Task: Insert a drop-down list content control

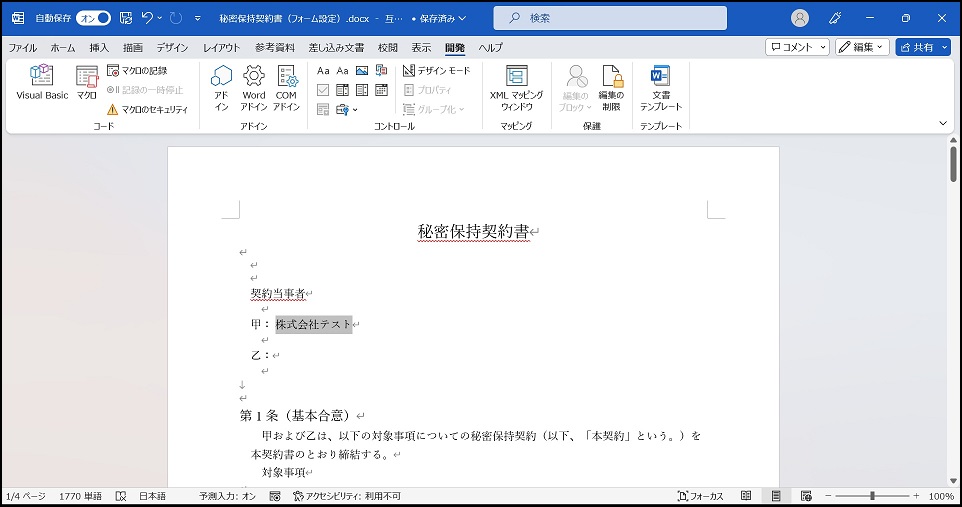Action: tap(362, 90)
